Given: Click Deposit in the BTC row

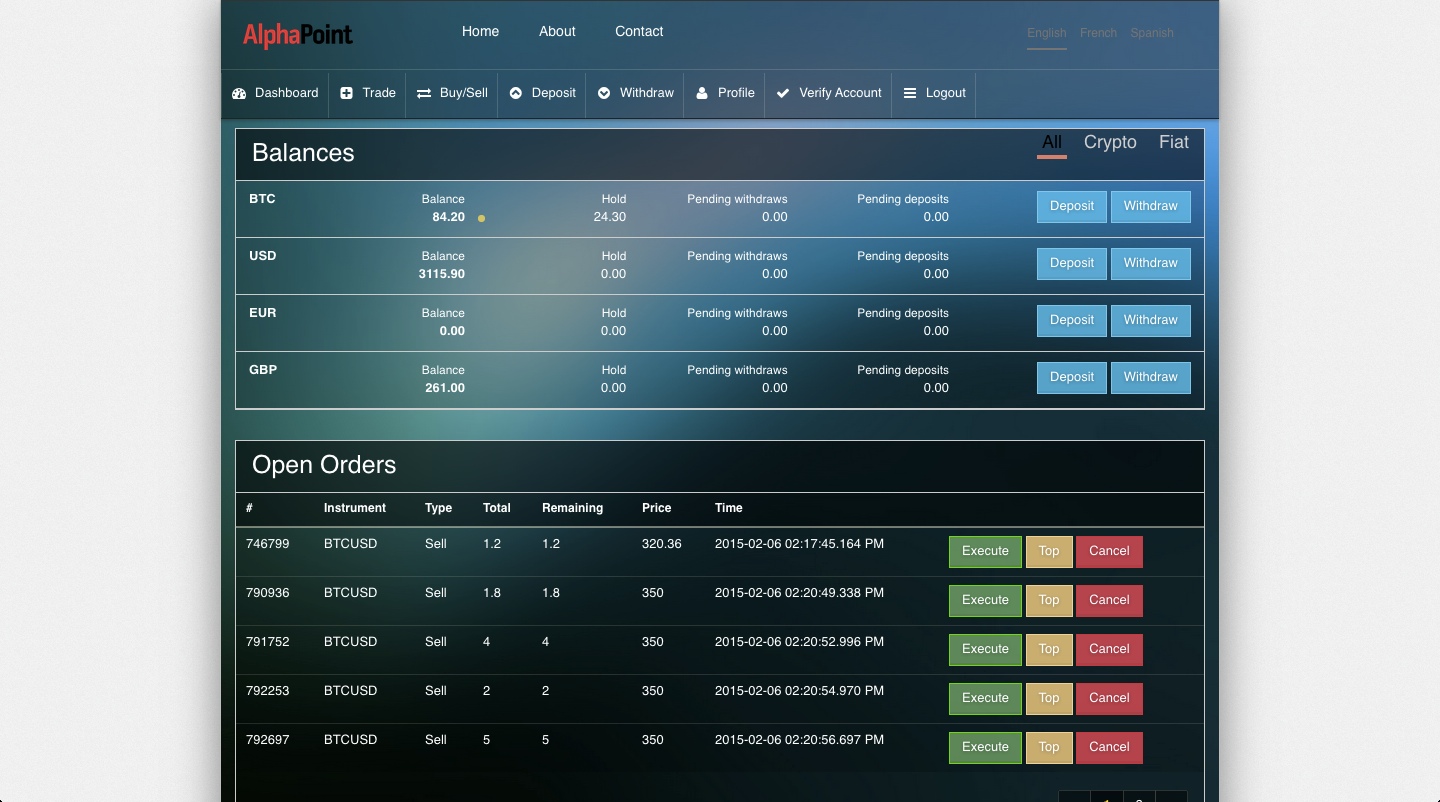Looking at the screenshot, I should click(x=1071, y=206).
